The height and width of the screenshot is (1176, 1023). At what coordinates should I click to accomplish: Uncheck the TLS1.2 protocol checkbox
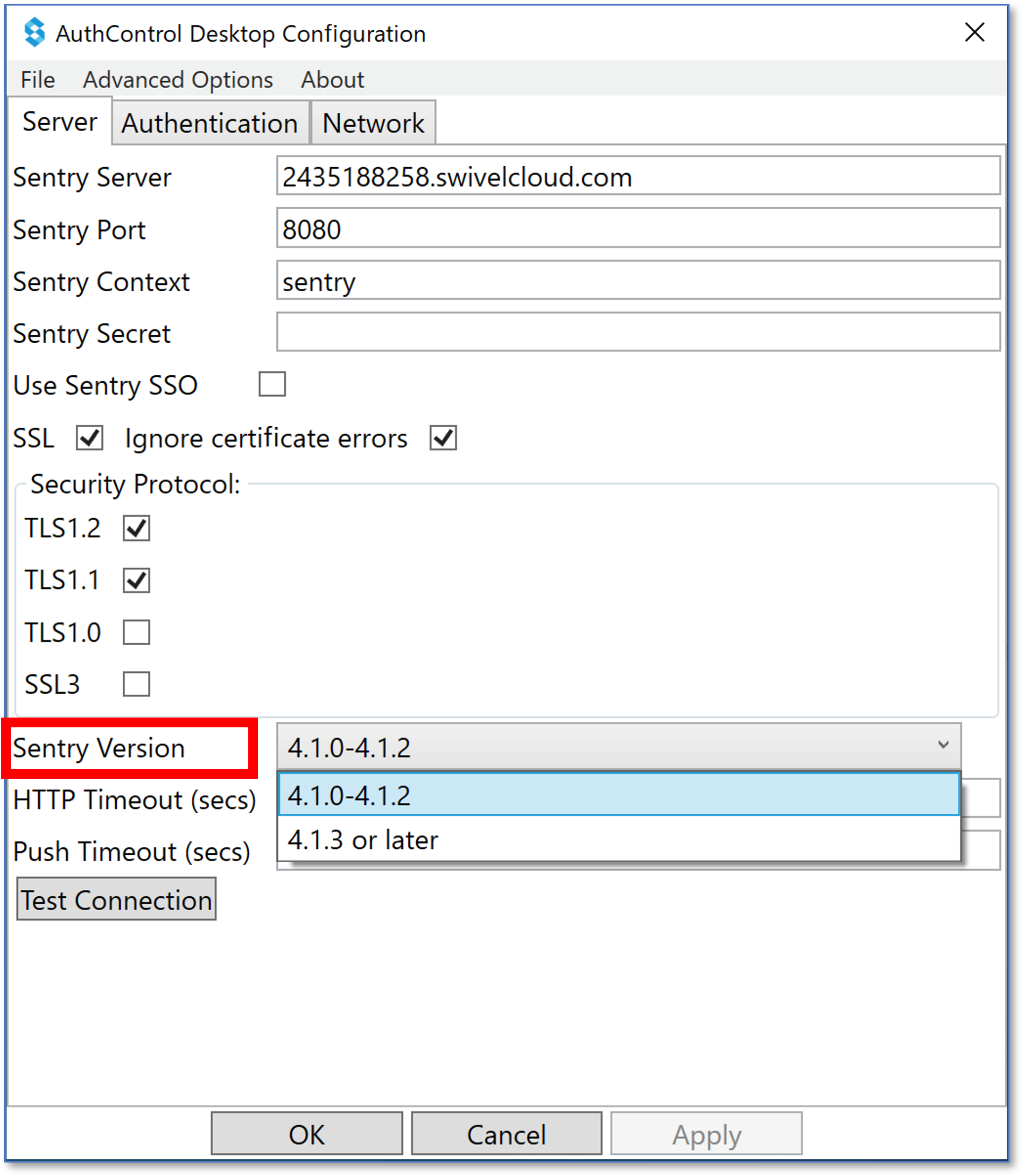(136, 528)
